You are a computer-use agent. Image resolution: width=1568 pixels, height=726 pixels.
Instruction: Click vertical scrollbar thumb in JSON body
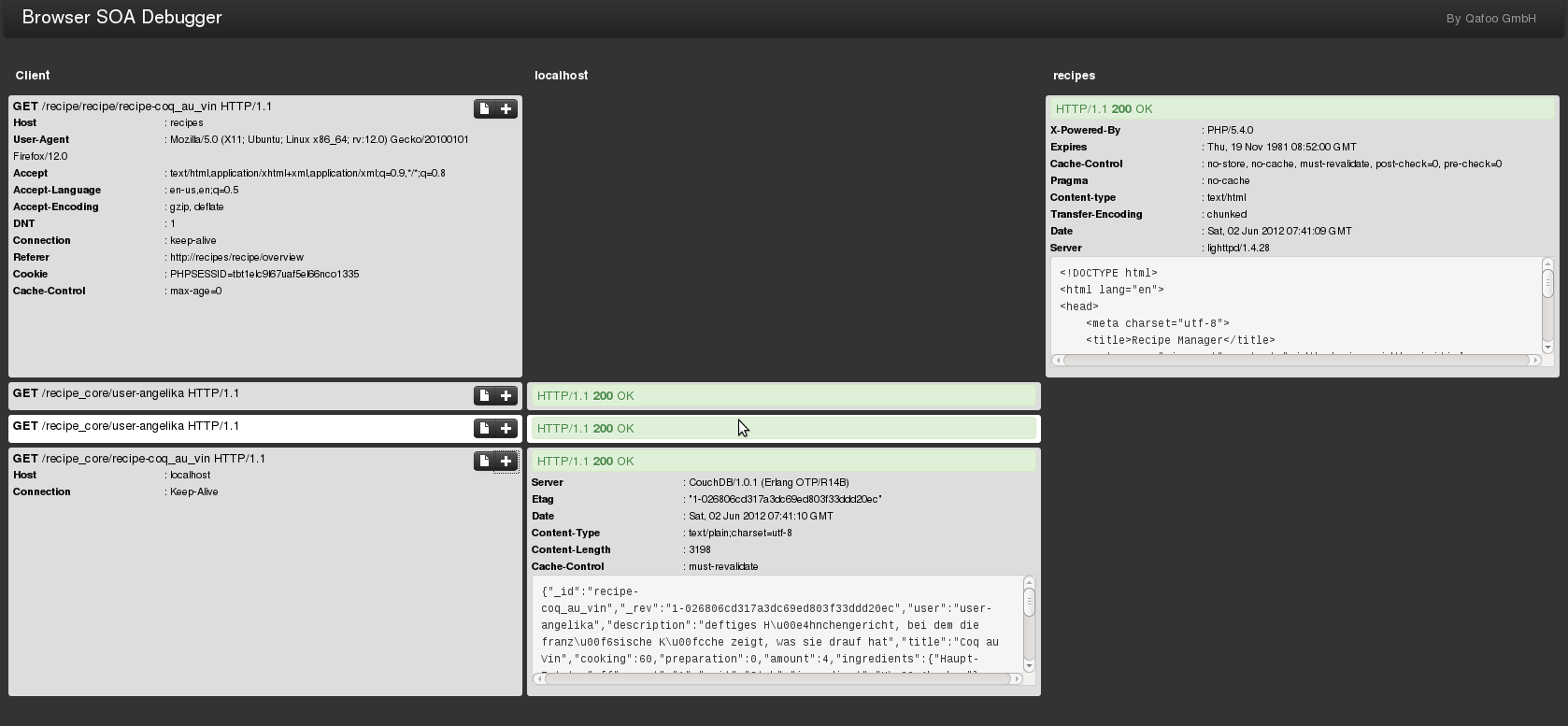point(1029,602)
